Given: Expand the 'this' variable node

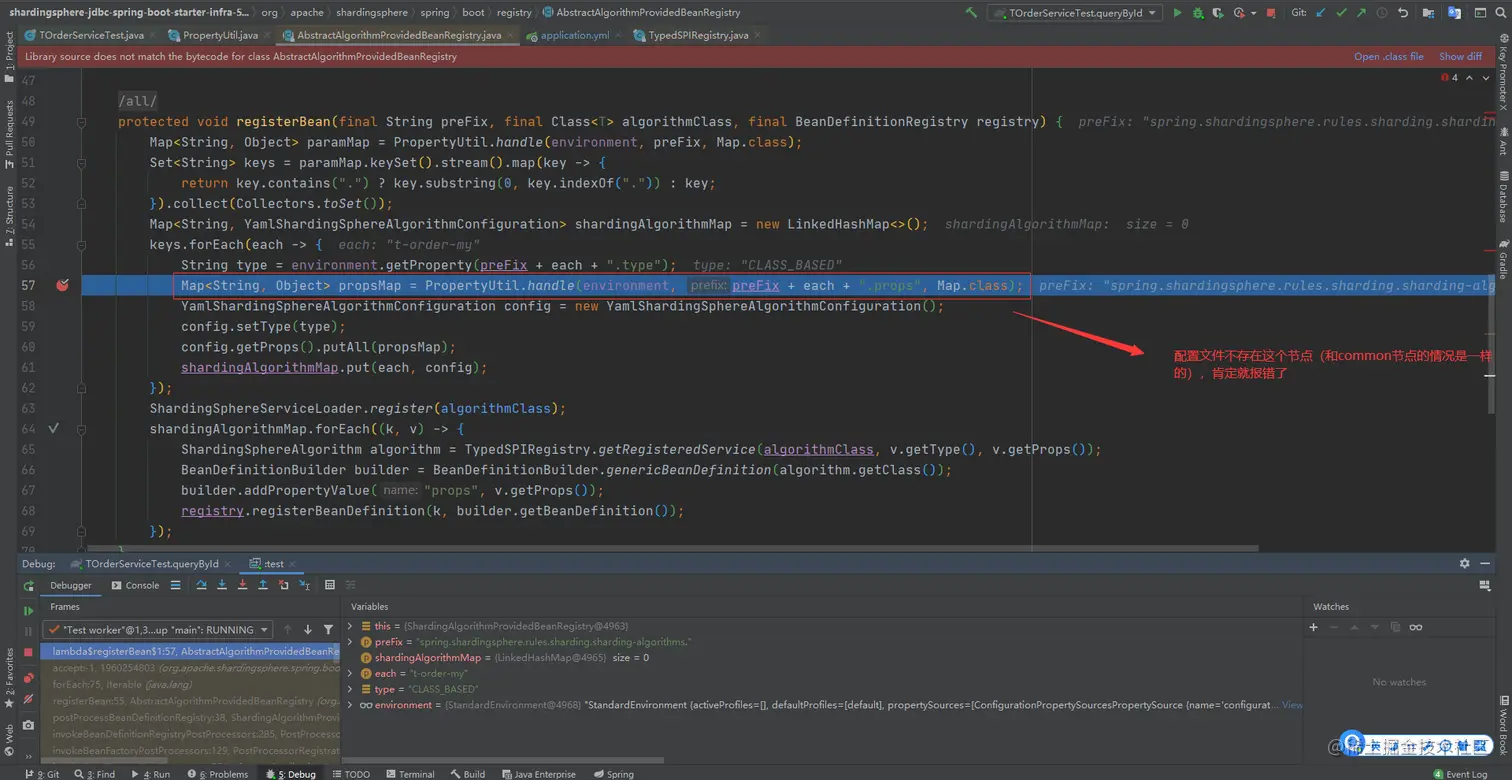Looking at the screenshot, I should point(350,626).
